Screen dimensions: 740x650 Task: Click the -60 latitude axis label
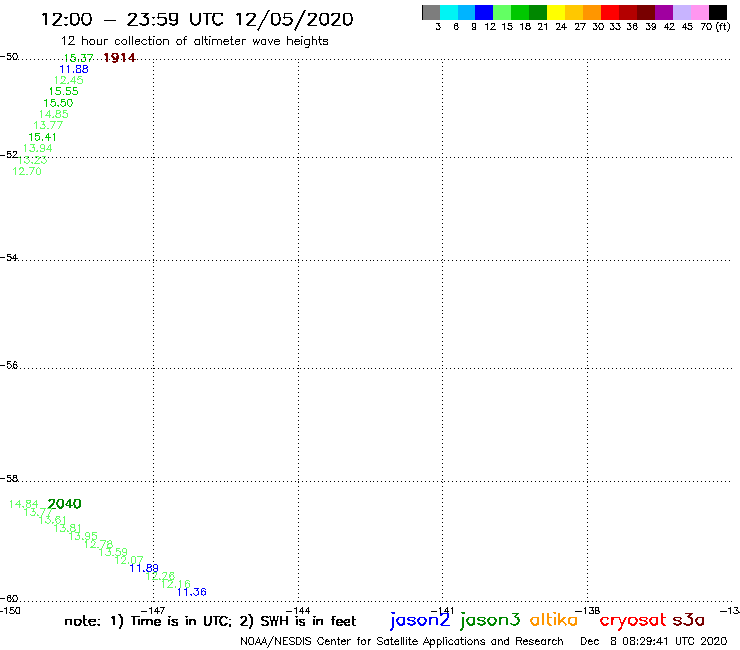coord(9,599)
